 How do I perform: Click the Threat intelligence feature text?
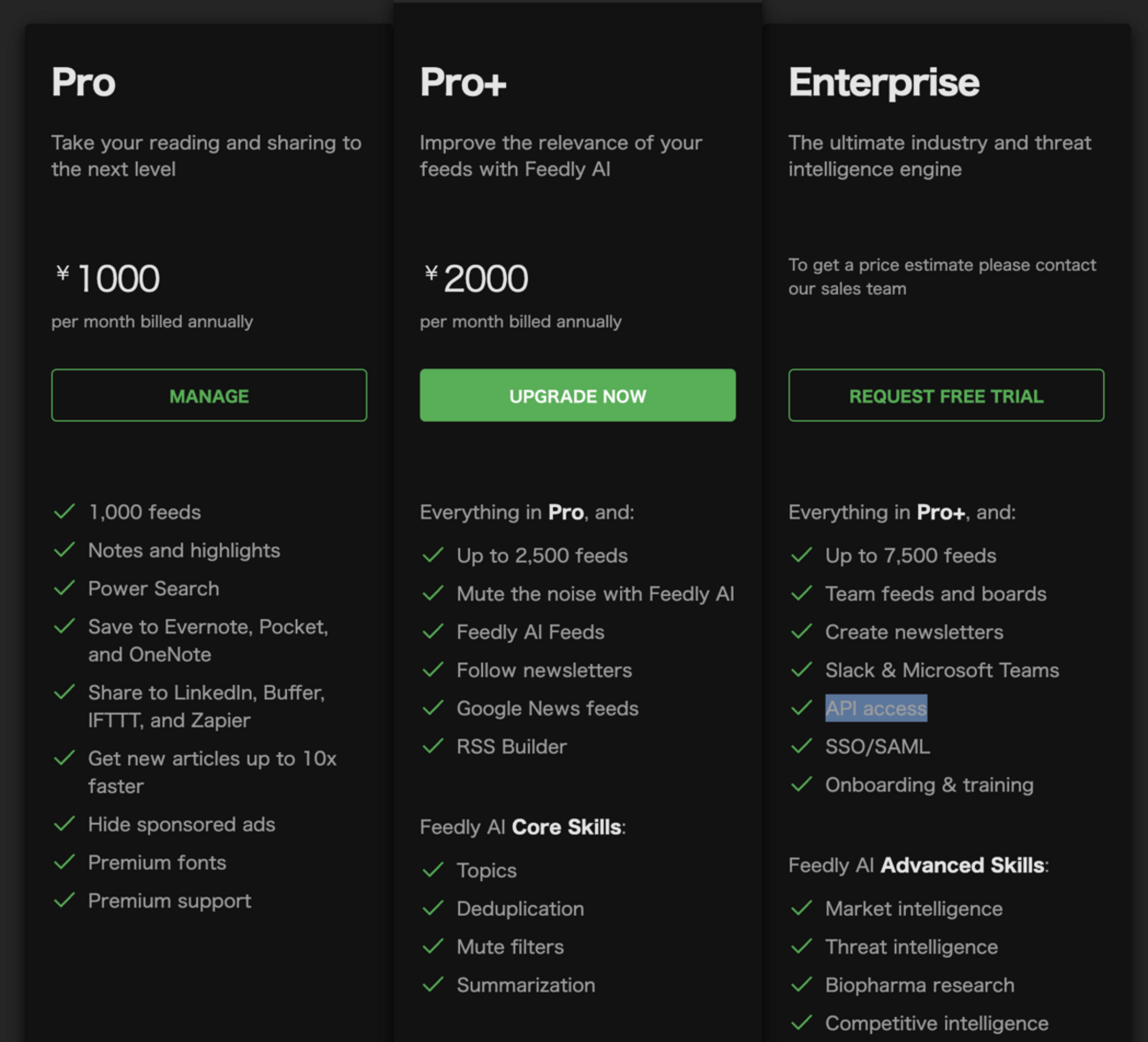coord(911,947)
